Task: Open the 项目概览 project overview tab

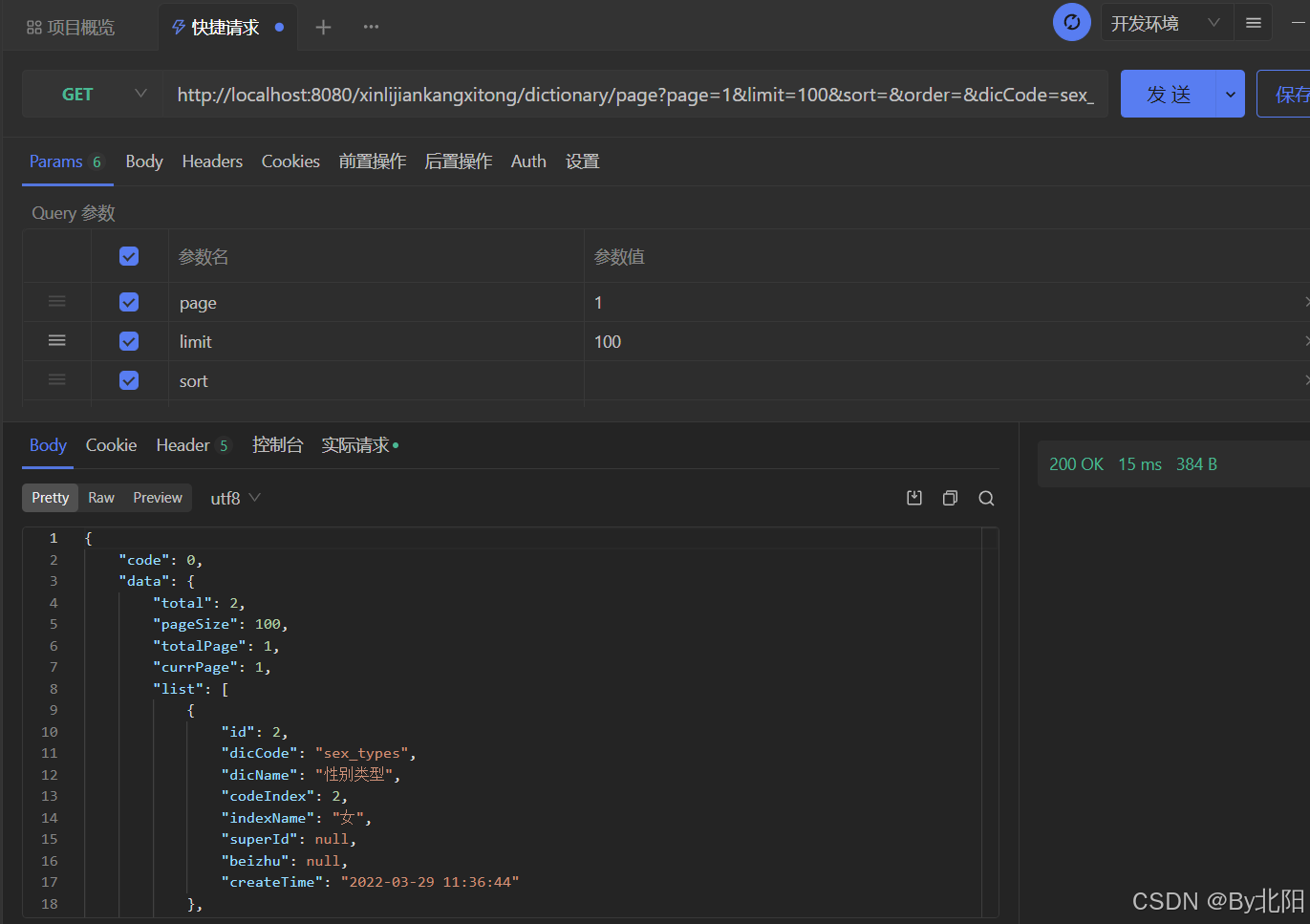Action: (71, 28)
